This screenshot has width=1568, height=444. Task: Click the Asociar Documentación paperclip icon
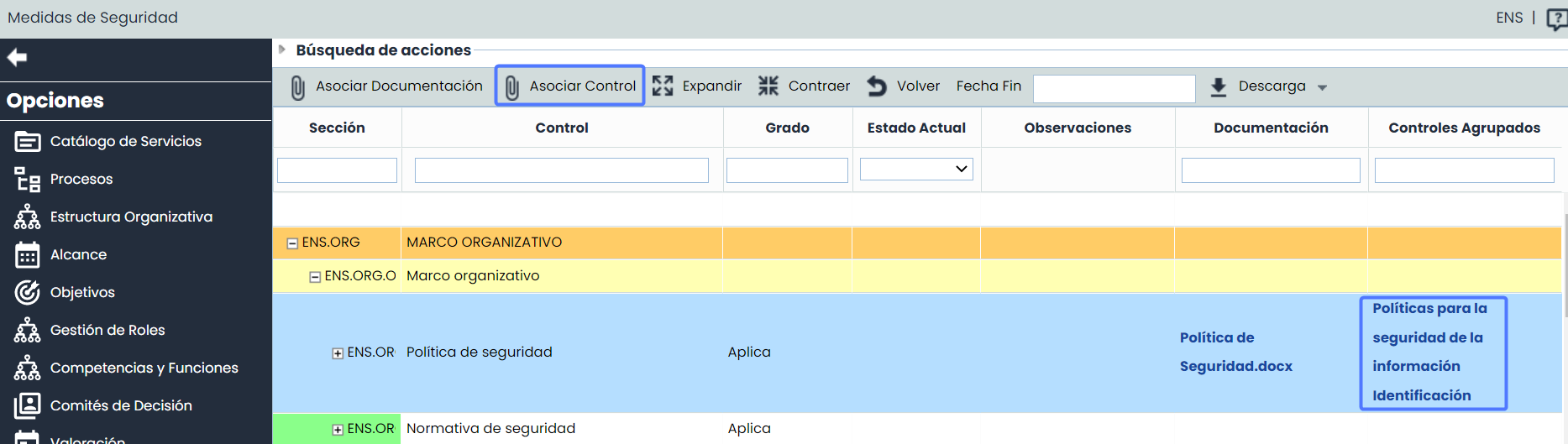[298, 86]
